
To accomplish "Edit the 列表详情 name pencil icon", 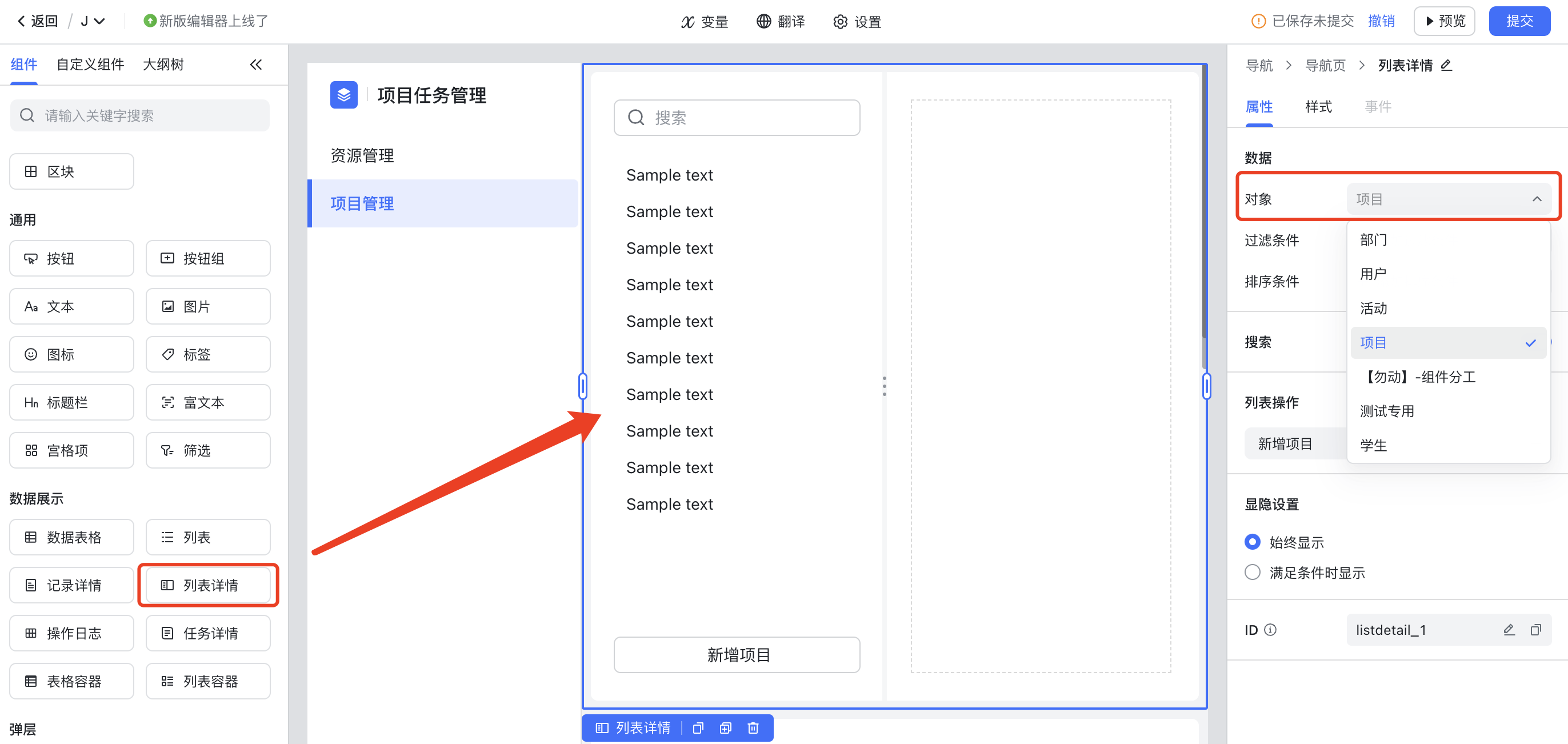I will [1446, 65].
